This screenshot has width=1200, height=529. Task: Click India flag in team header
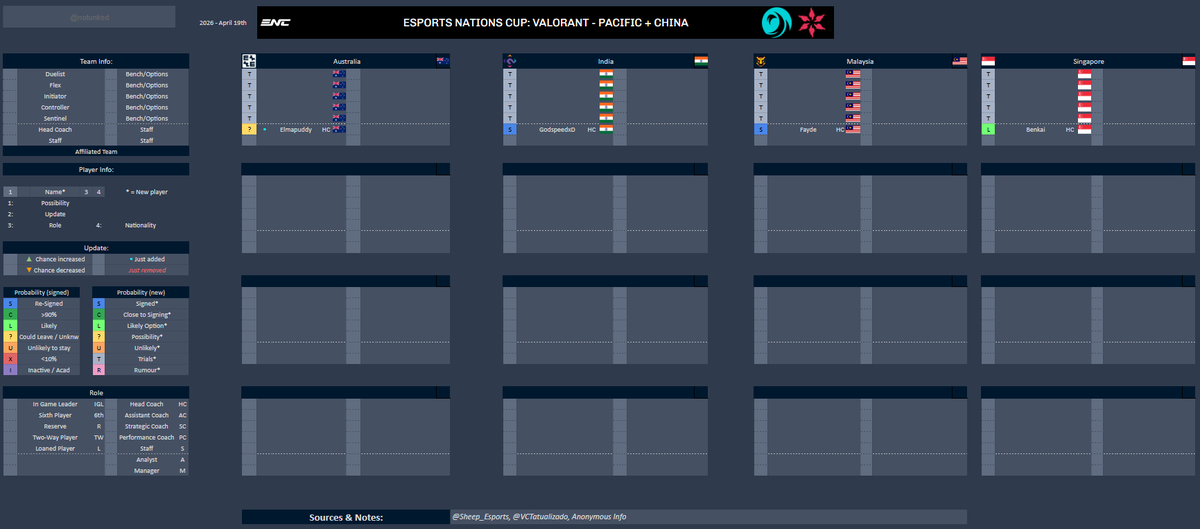(x=701, y=61)
